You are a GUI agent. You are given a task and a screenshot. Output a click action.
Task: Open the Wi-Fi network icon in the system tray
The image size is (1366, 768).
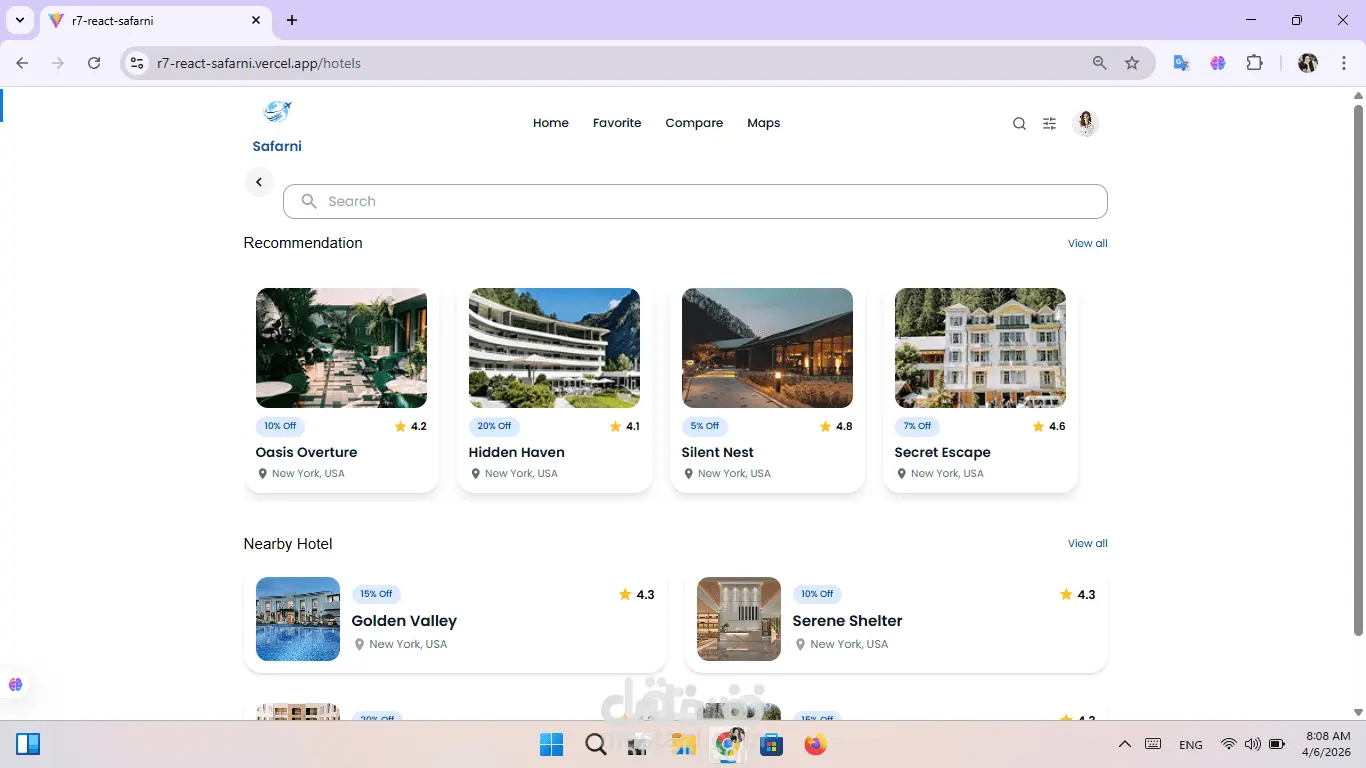coord(1228,745)
